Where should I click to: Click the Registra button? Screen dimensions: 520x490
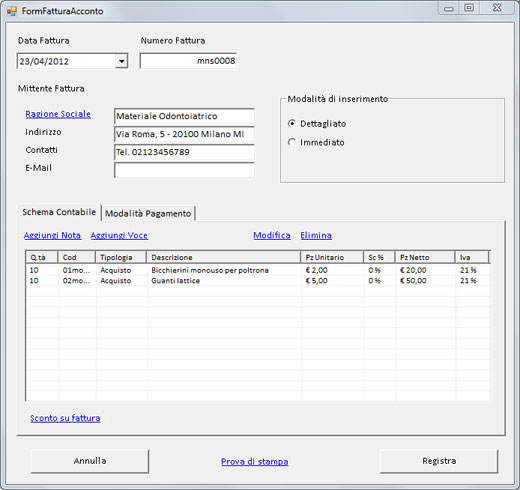(x=439, y=461)
